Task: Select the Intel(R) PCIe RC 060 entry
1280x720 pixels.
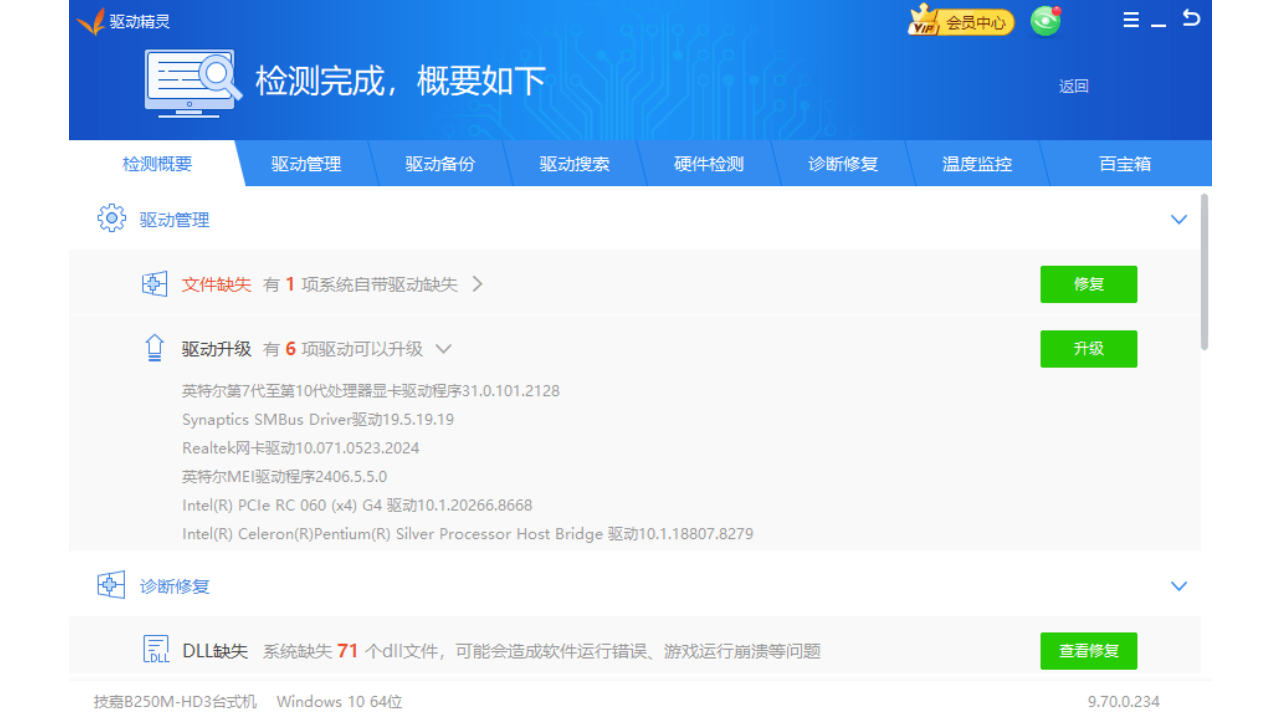Action: (x=357, y=505)
